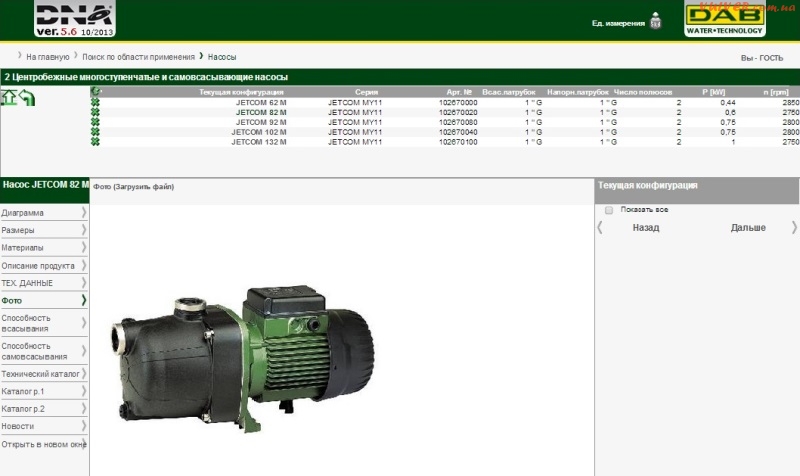
Task: Click 'Ед. измерения' label
Action: pyautogui.click(x=618, y=23)
